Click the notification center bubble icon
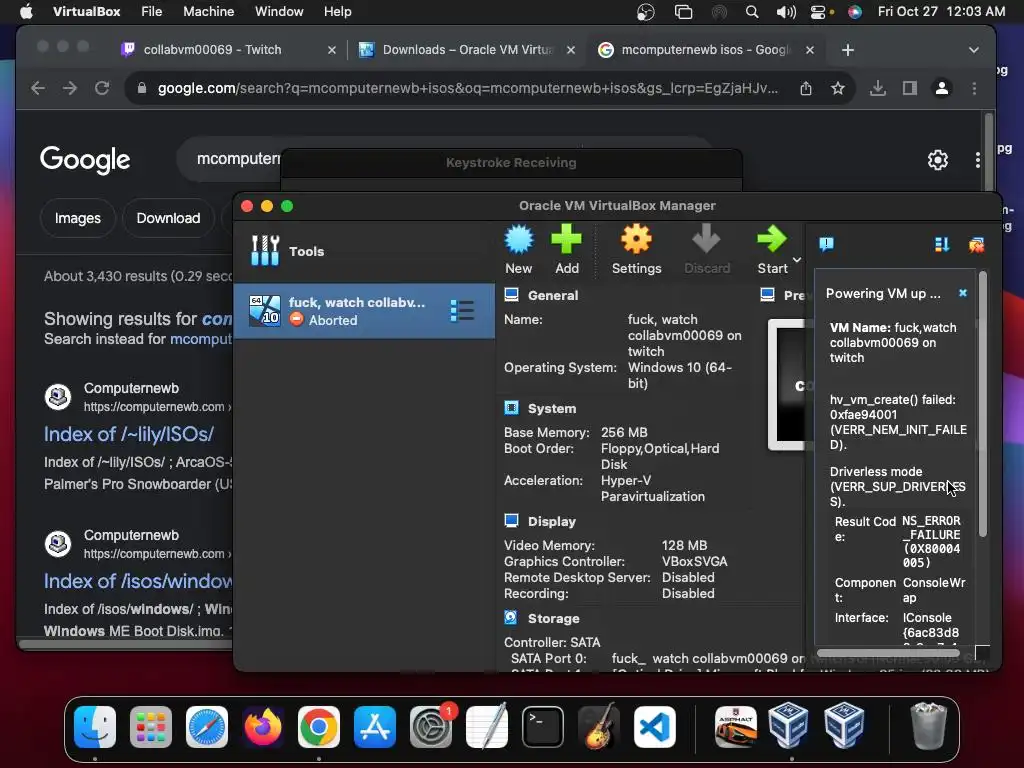 pyautogui.click(x=826, y=244)
